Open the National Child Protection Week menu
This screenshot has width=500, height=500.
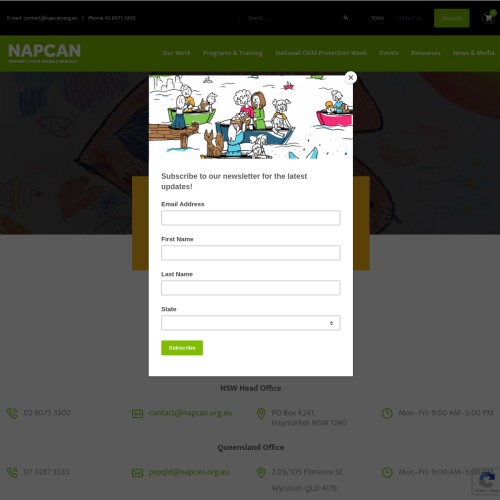coord(321,53)
